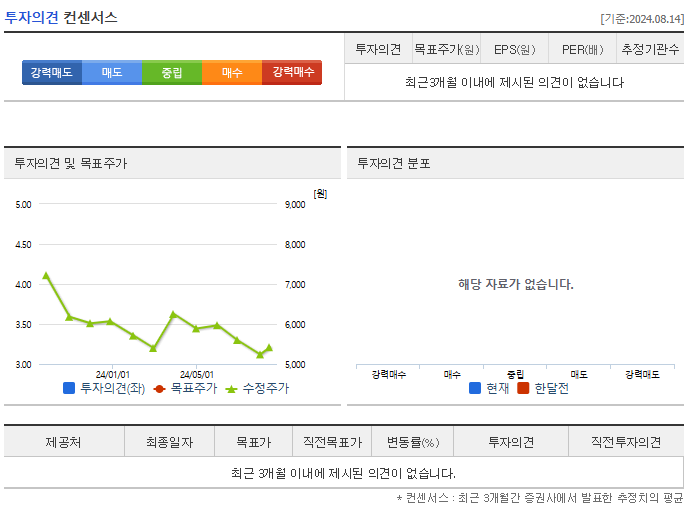Click the 매도 distribution axis label
The image size is (688, 509).
579,374
